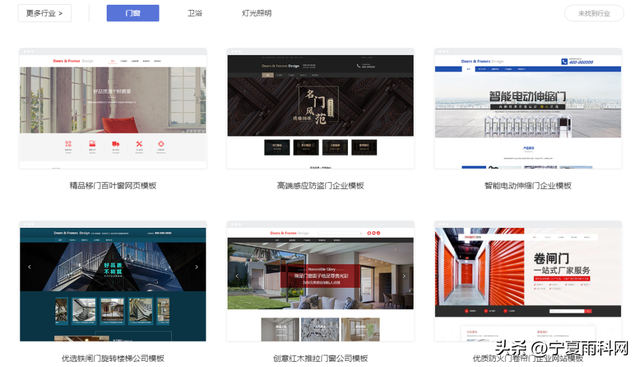The width and height of the screenshot is (640, 367).
Task: Click the phone icon in 防盗门 template header
Action: 358,66
